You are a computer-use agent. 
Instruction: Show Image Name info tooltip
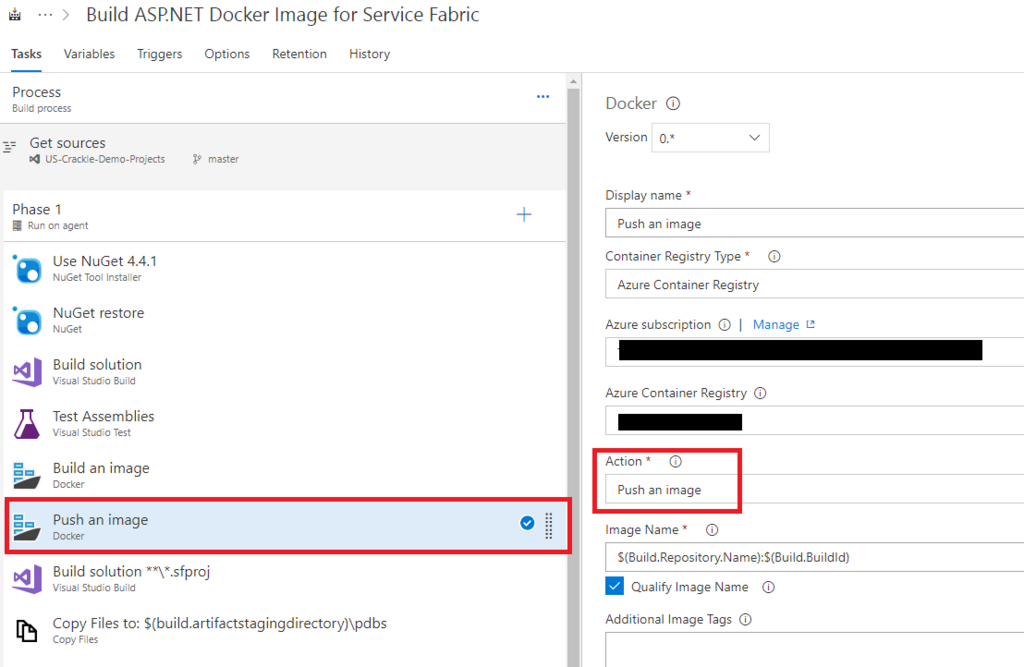(x=712, y=530)
